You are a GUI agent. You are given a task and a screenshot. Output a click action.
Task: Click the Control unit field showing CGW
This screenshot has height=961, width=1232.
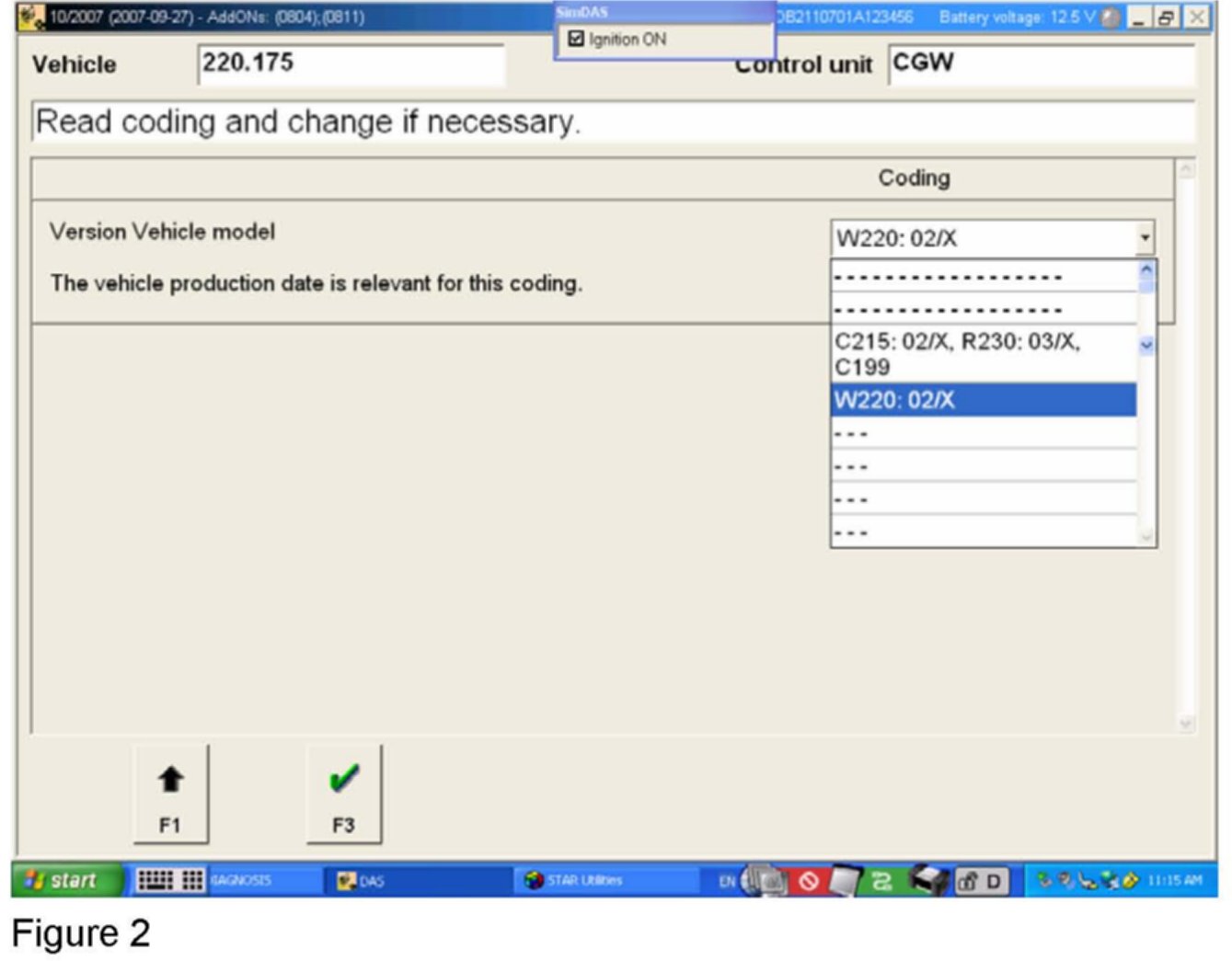point(1042,64)
